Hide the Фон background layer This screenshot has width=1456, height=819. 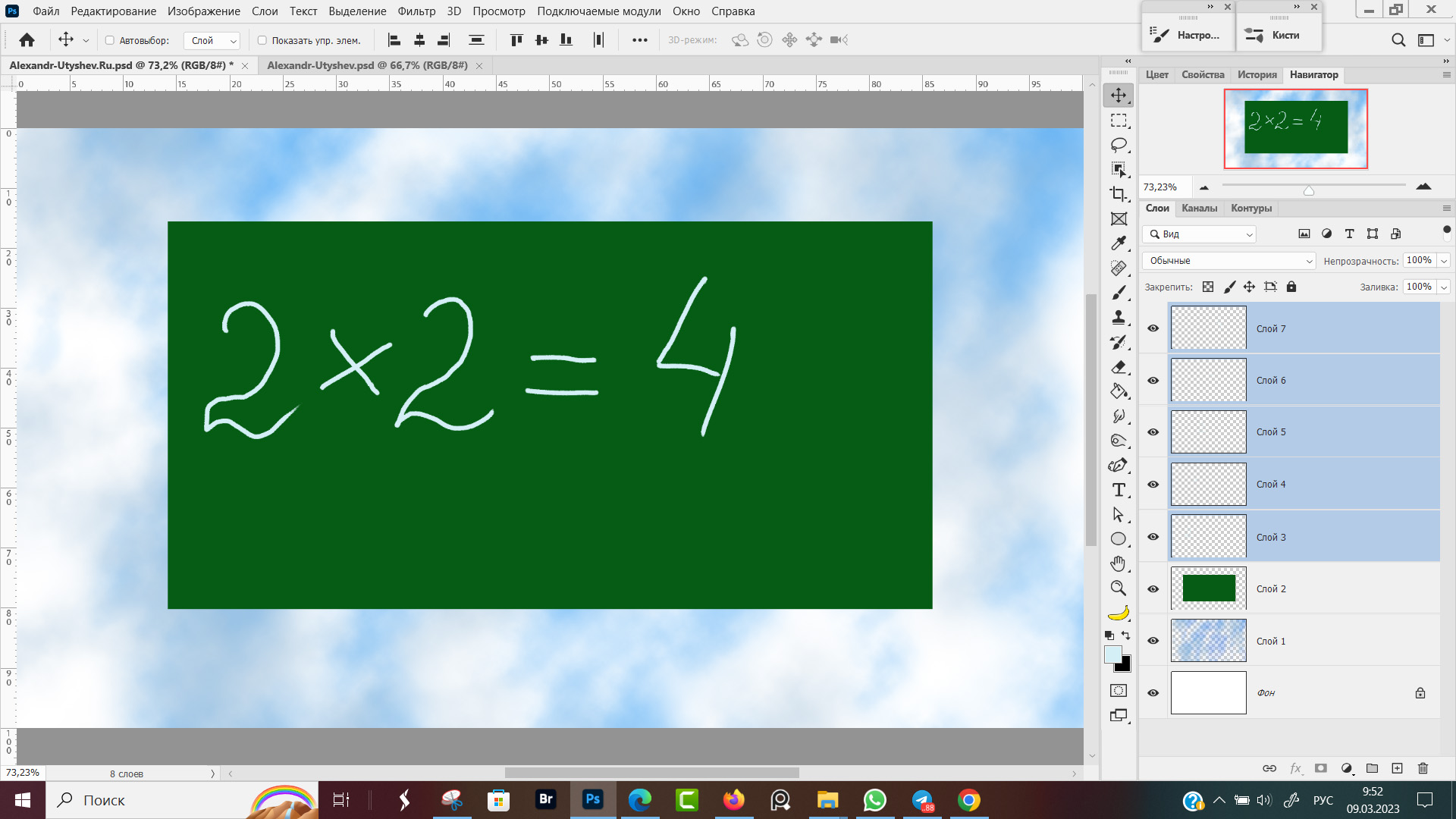click(x=1153, y=693)
